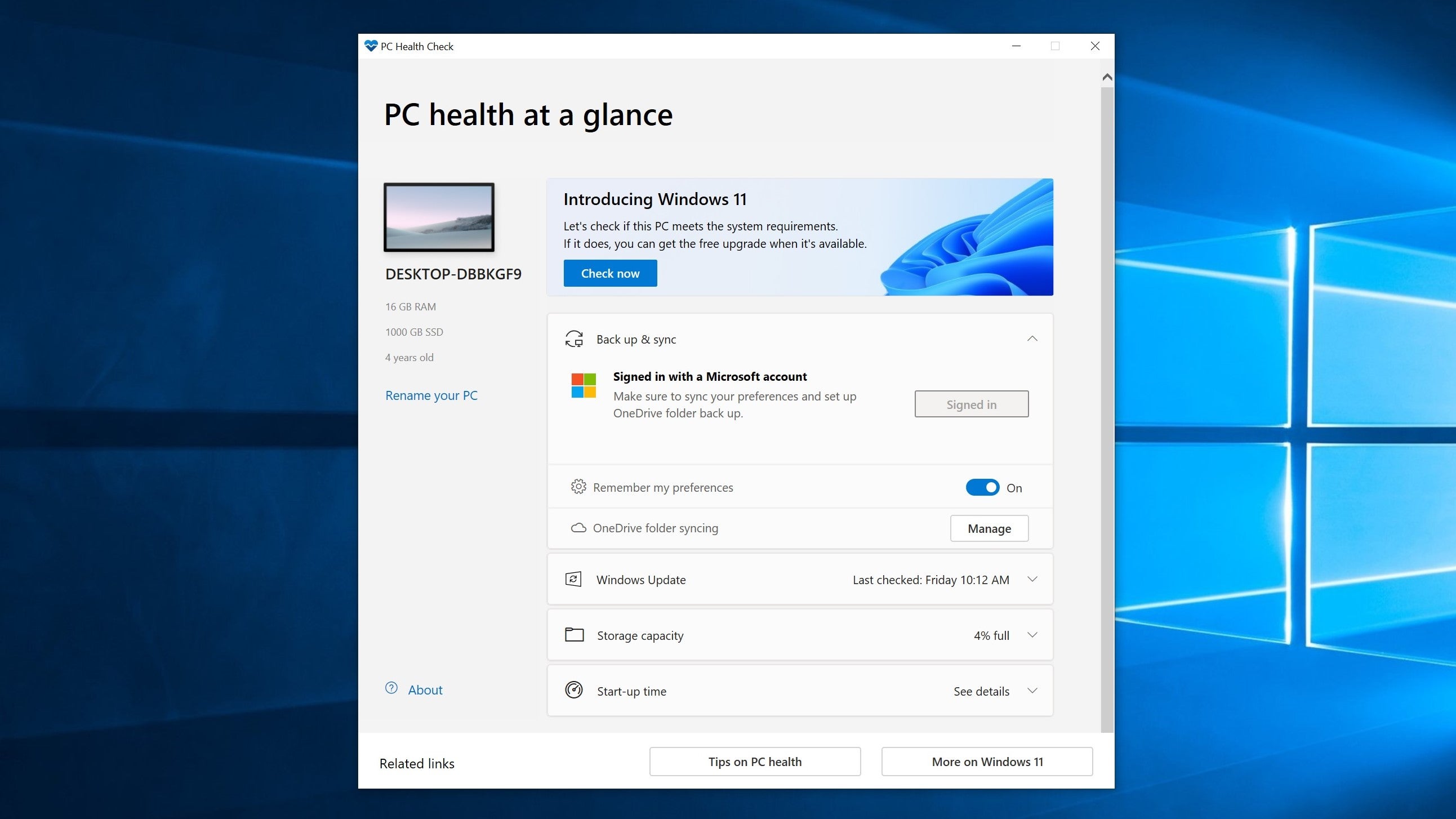Click the PC thumbnail image in sidebar
The image size is (1456, 819).
[440, 216]
